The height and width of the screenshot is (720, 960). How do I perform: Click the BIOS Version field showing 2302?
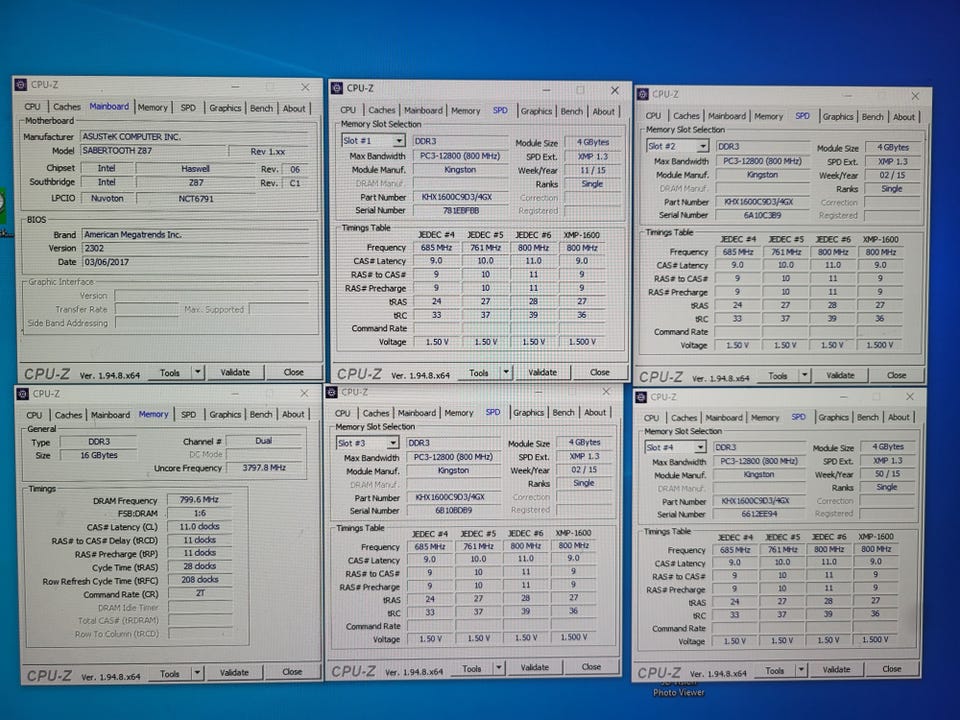click(200, 248)
